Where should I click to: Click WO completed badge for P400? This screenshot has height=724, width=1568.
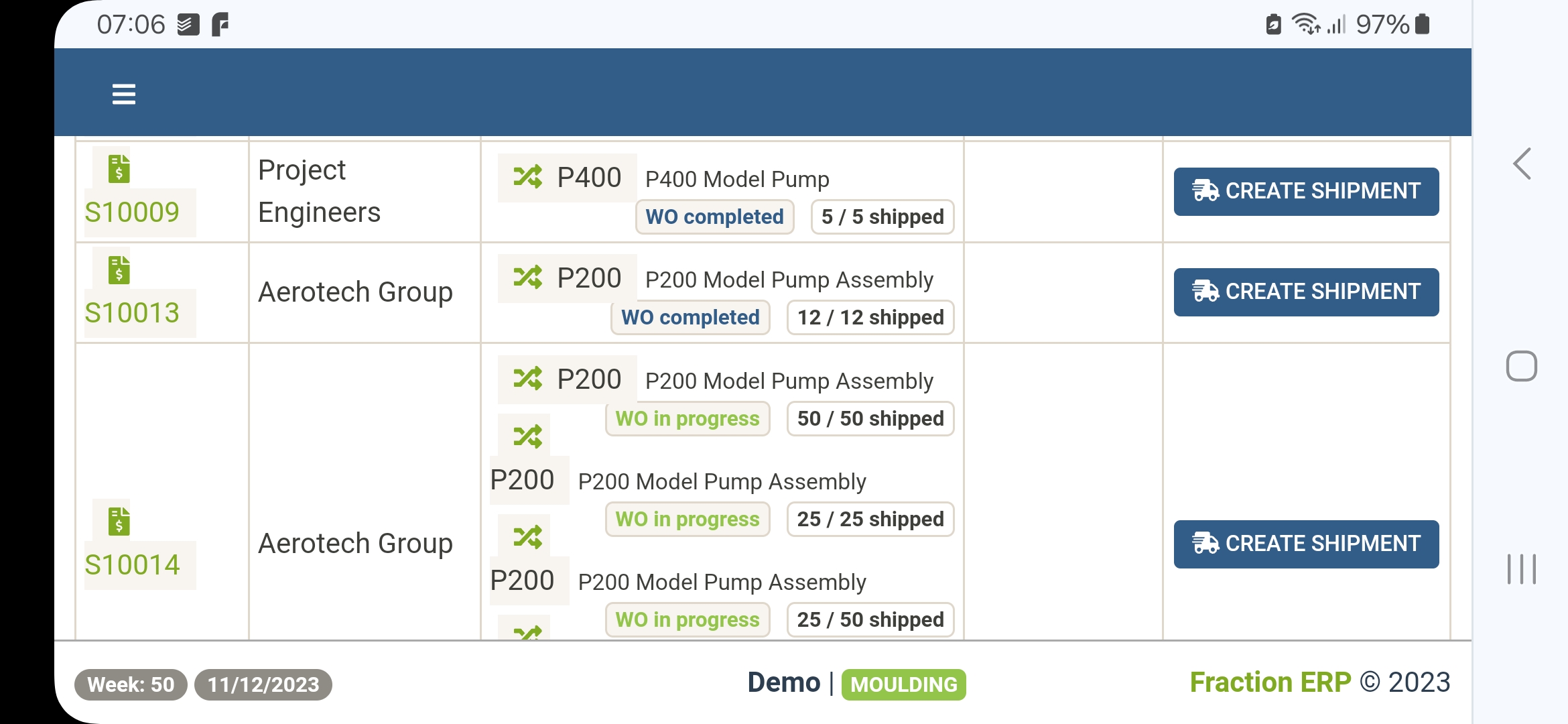pos(714,217)
